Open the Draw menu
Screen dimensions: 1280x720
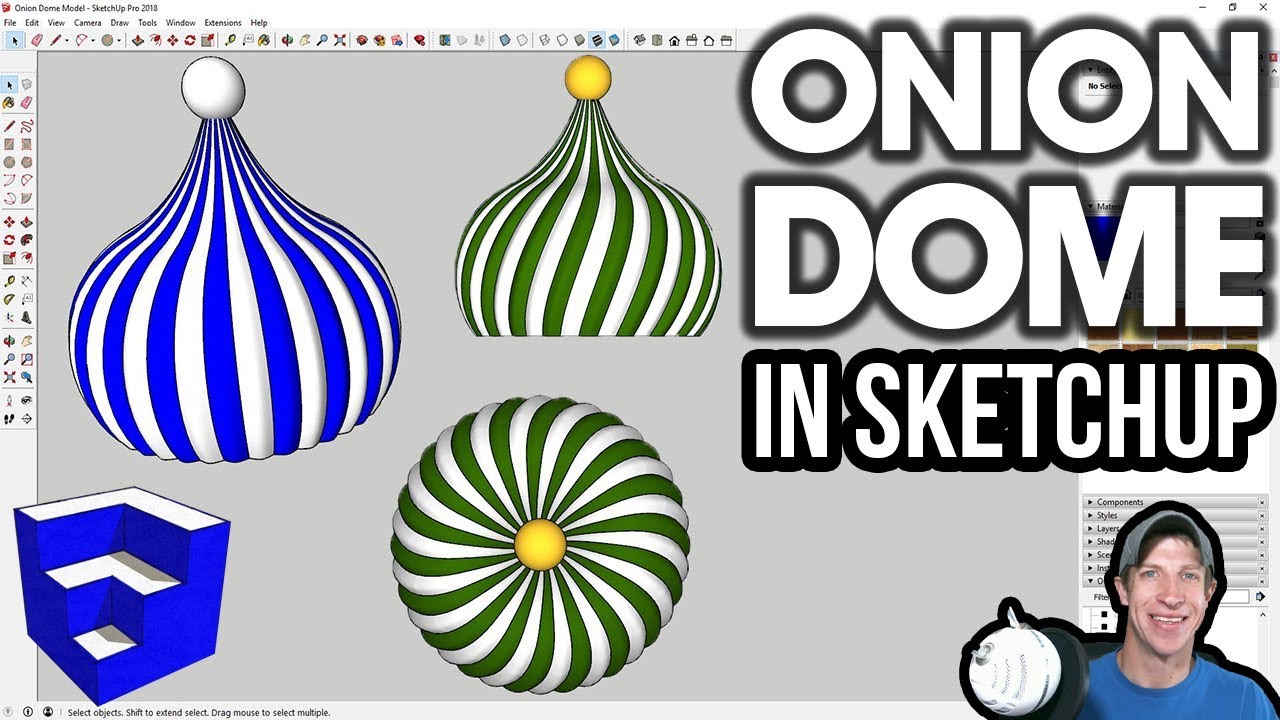(x=119, y=22)
